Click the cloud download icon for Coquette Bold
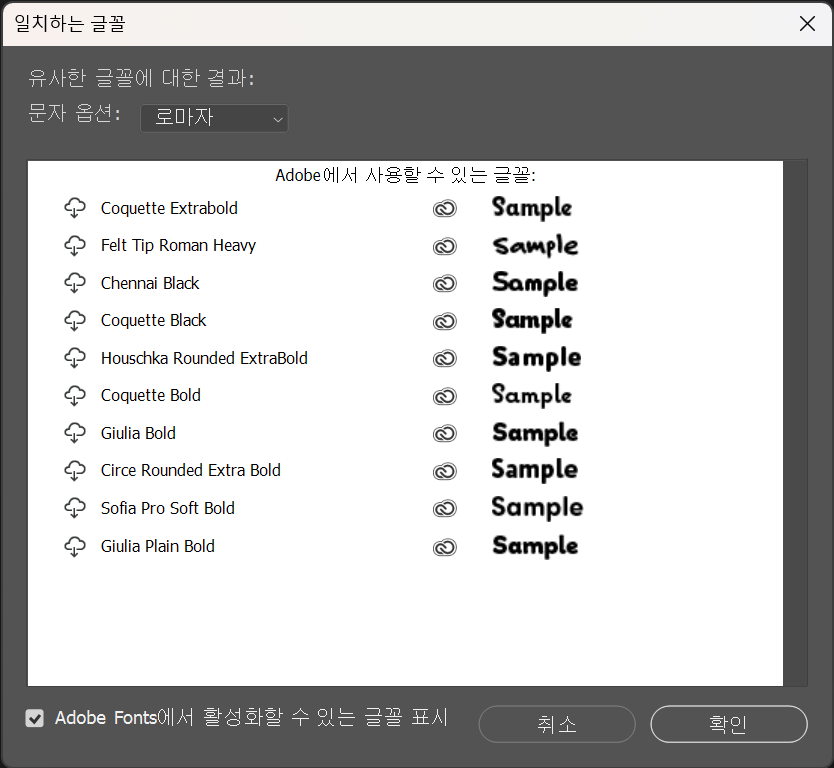This screenshot has height=768, width=834. point(74,396)
